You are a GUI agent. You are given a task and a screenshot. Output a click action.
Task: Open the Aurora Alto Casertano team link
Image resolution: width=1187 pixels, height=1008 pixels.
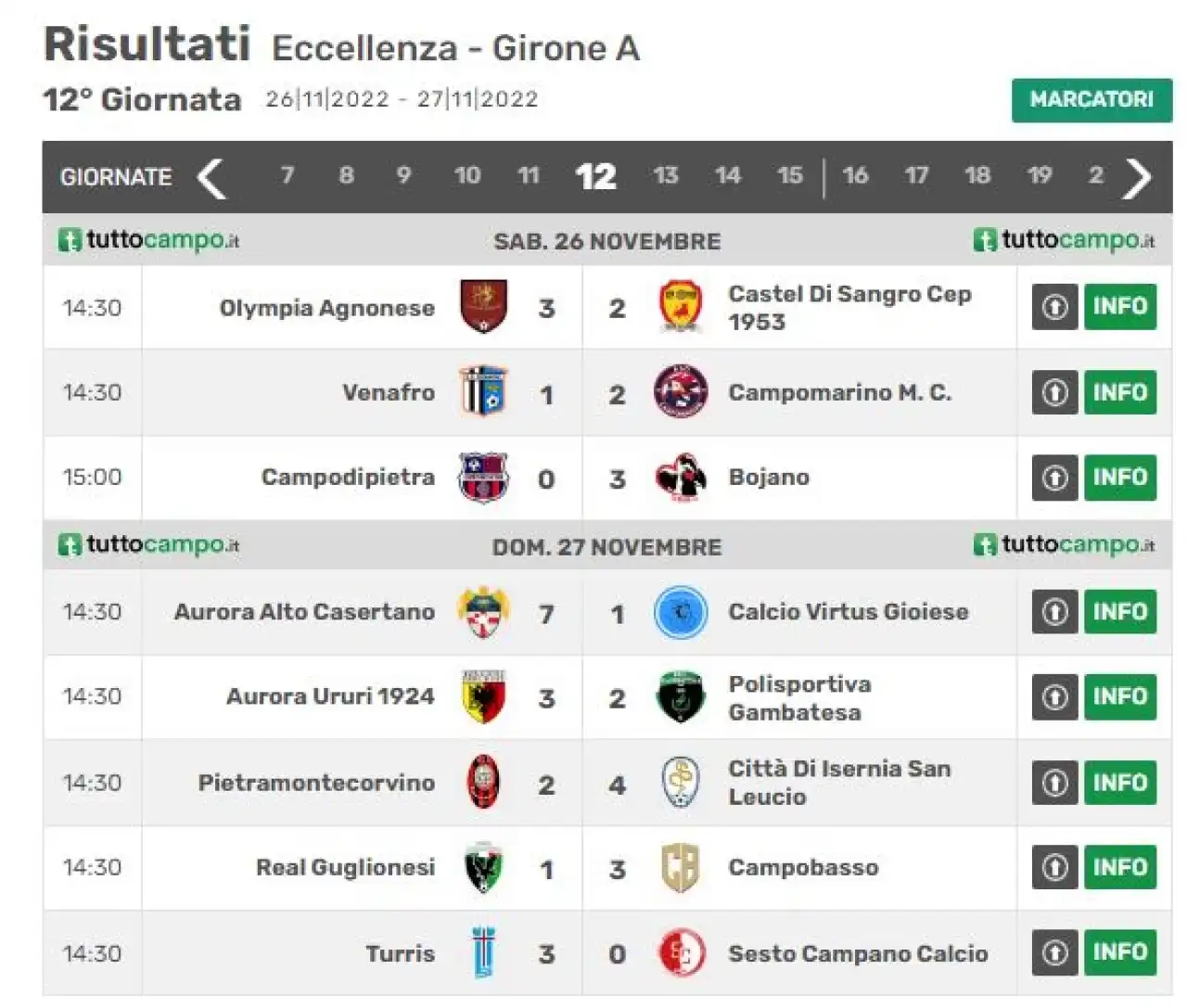[304, 612]
